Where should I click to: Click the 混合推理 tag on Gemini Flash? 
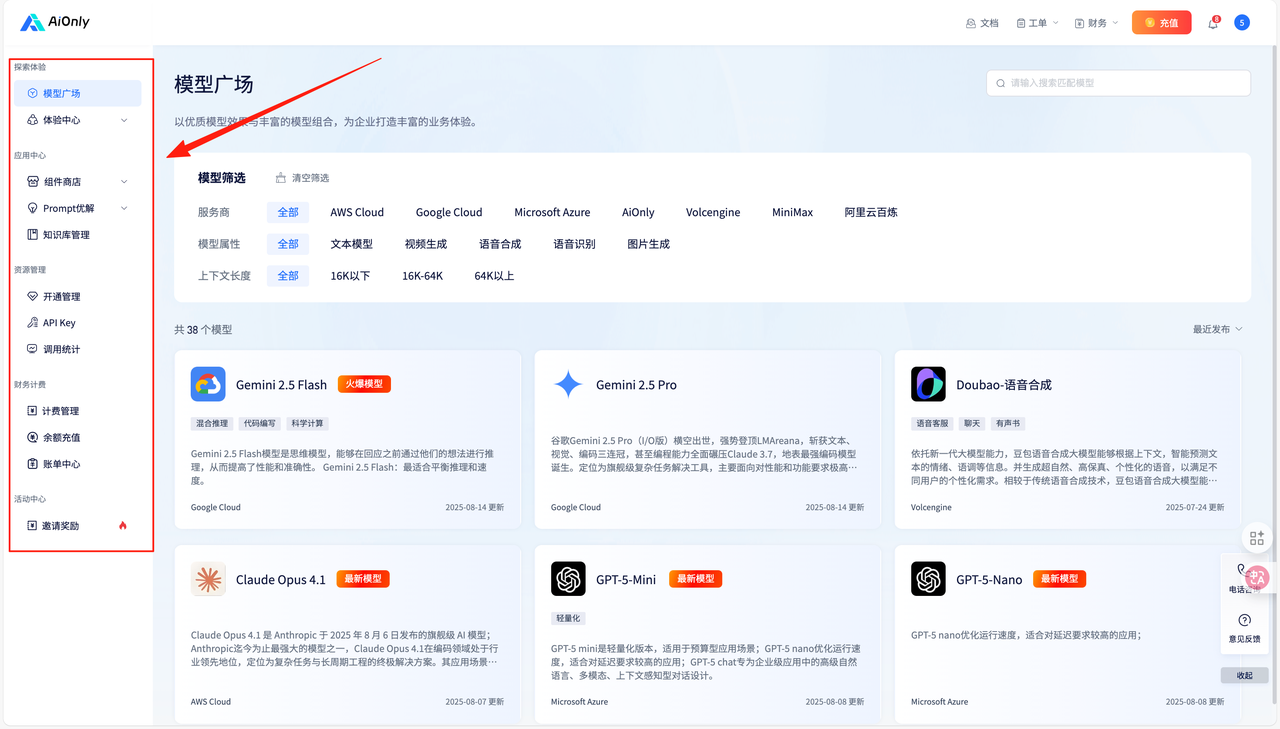click(210, 423)
